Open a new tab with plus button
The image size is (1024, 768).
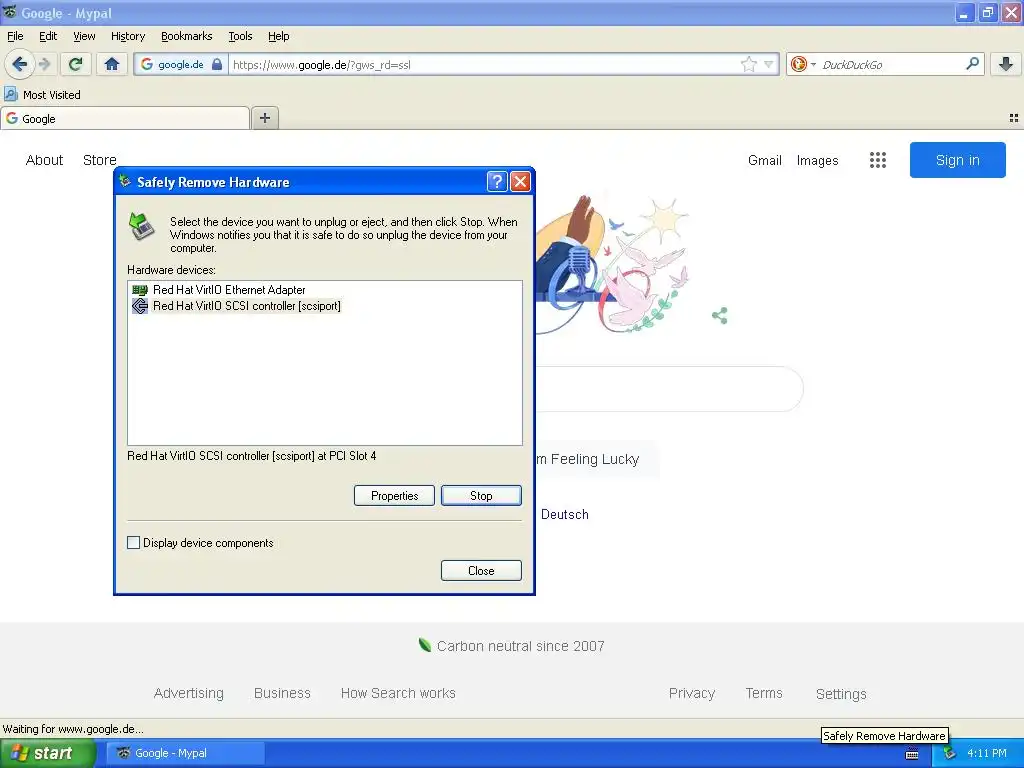(264, 118)
